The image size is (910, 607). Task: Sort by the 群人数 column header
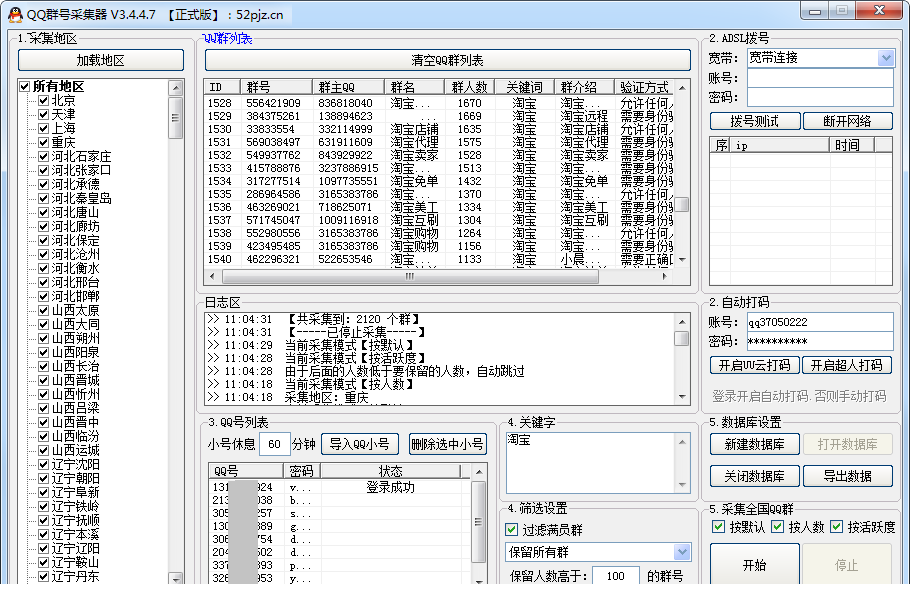(x=470, y=87)
